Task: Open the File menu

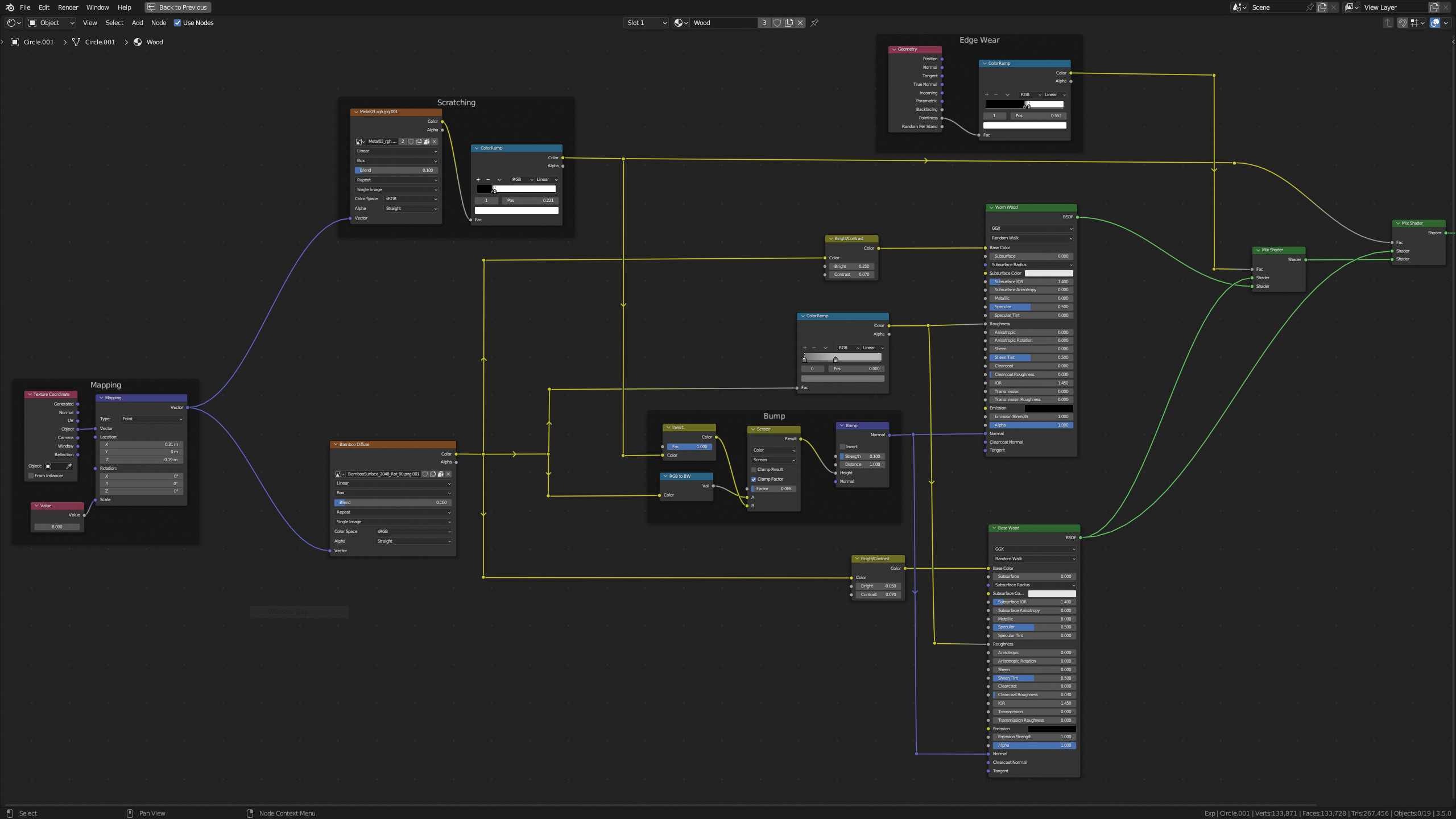Action: [x=25, y=7]
